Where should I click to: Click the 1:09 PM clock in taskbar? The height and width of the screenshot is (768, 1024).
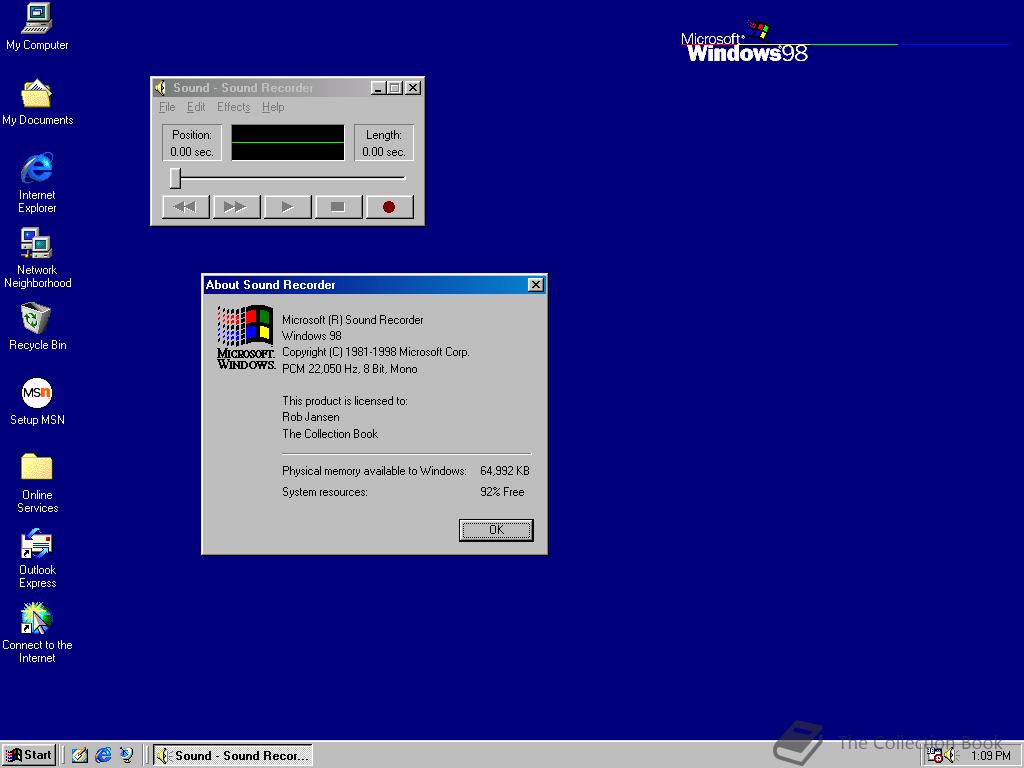991,756
